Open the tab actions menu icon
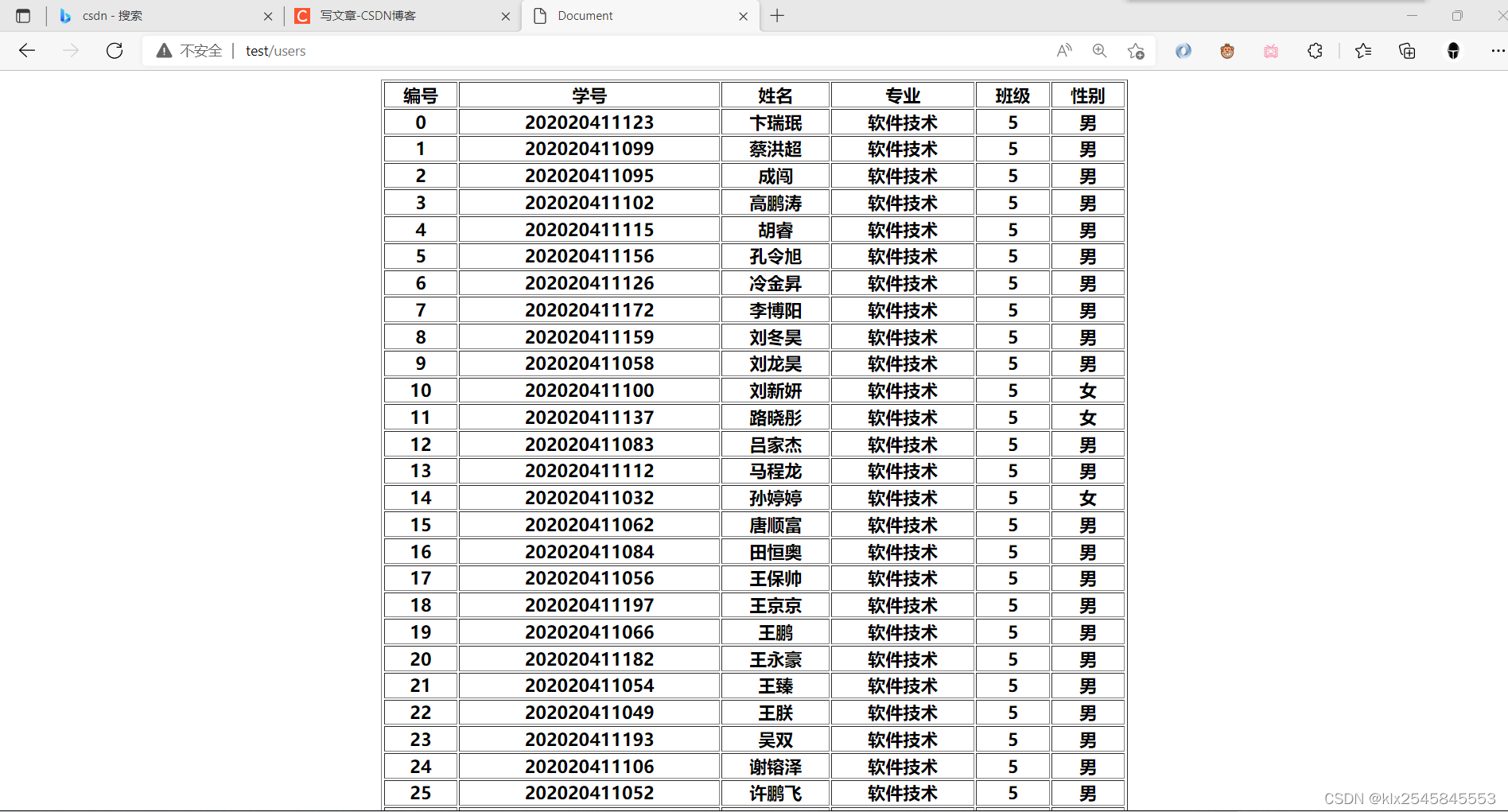 pyautogui.click(x=23, y=16)
